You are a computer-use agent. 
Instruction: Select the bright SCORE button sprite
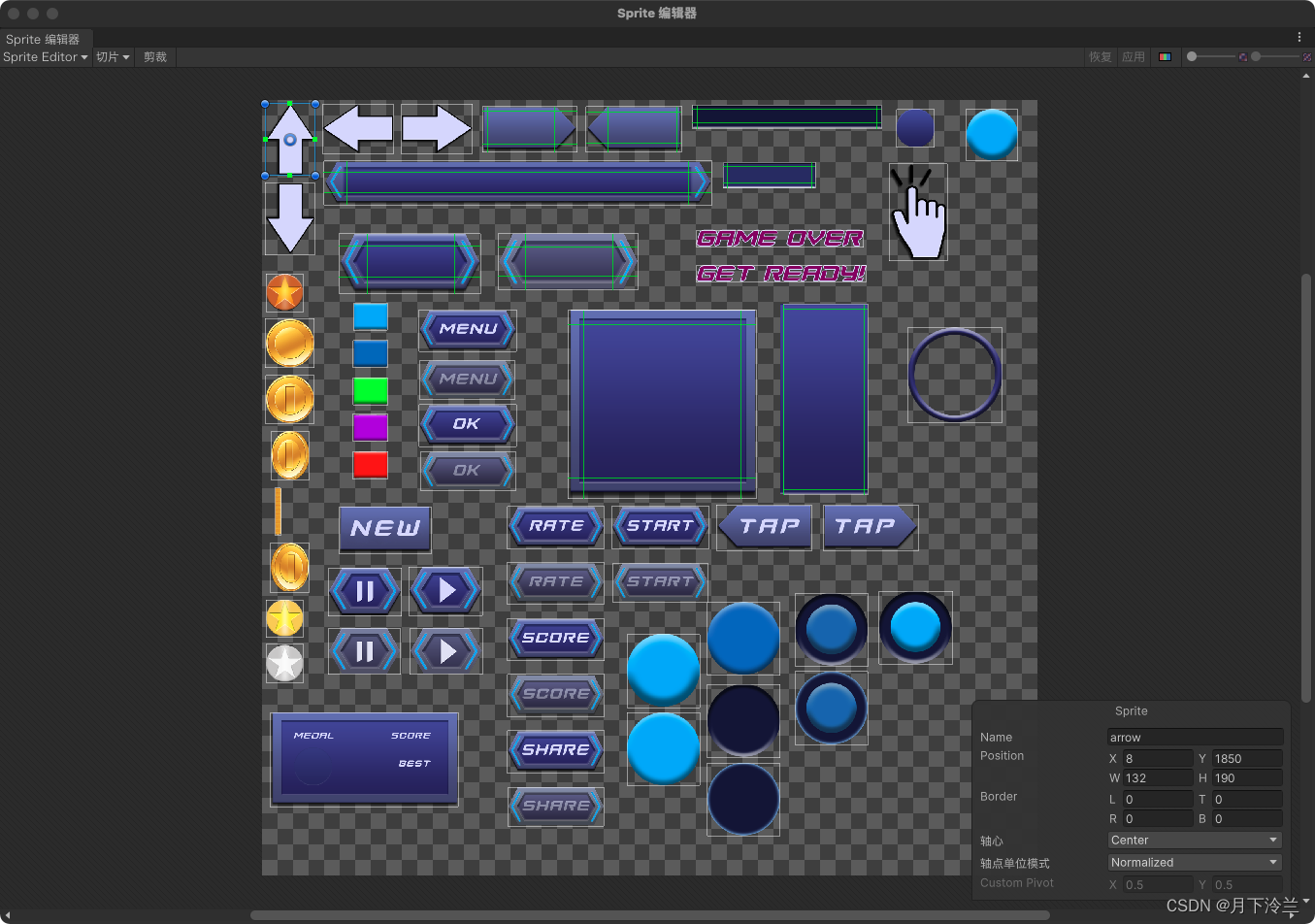tap(556, 639)
